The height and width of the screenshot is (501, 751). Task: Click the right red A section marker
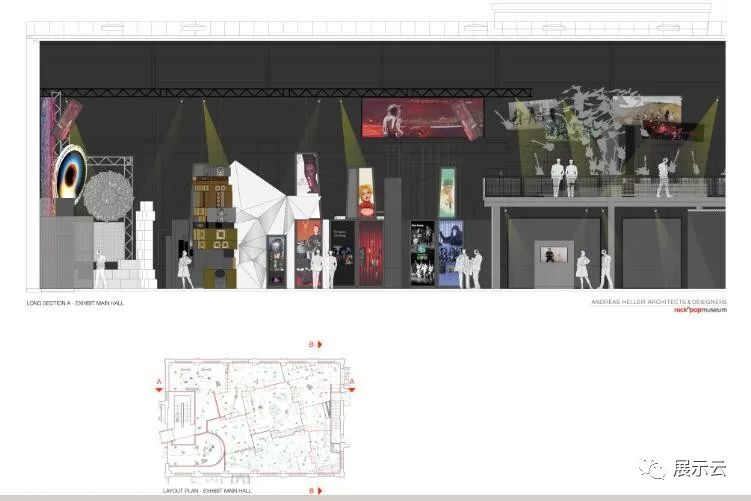tap(350, 381)
